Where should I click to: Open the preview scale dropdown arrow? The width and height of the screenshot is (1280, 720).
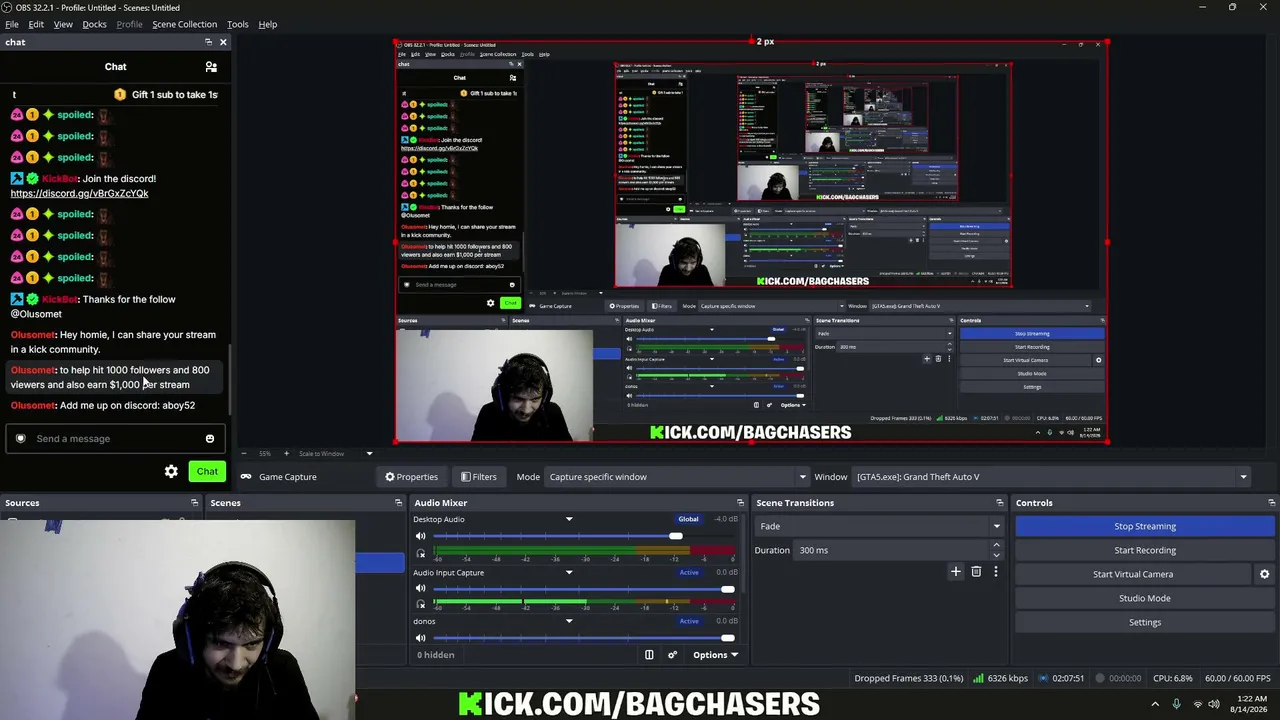pyautogui.click(x=369, y=453)
